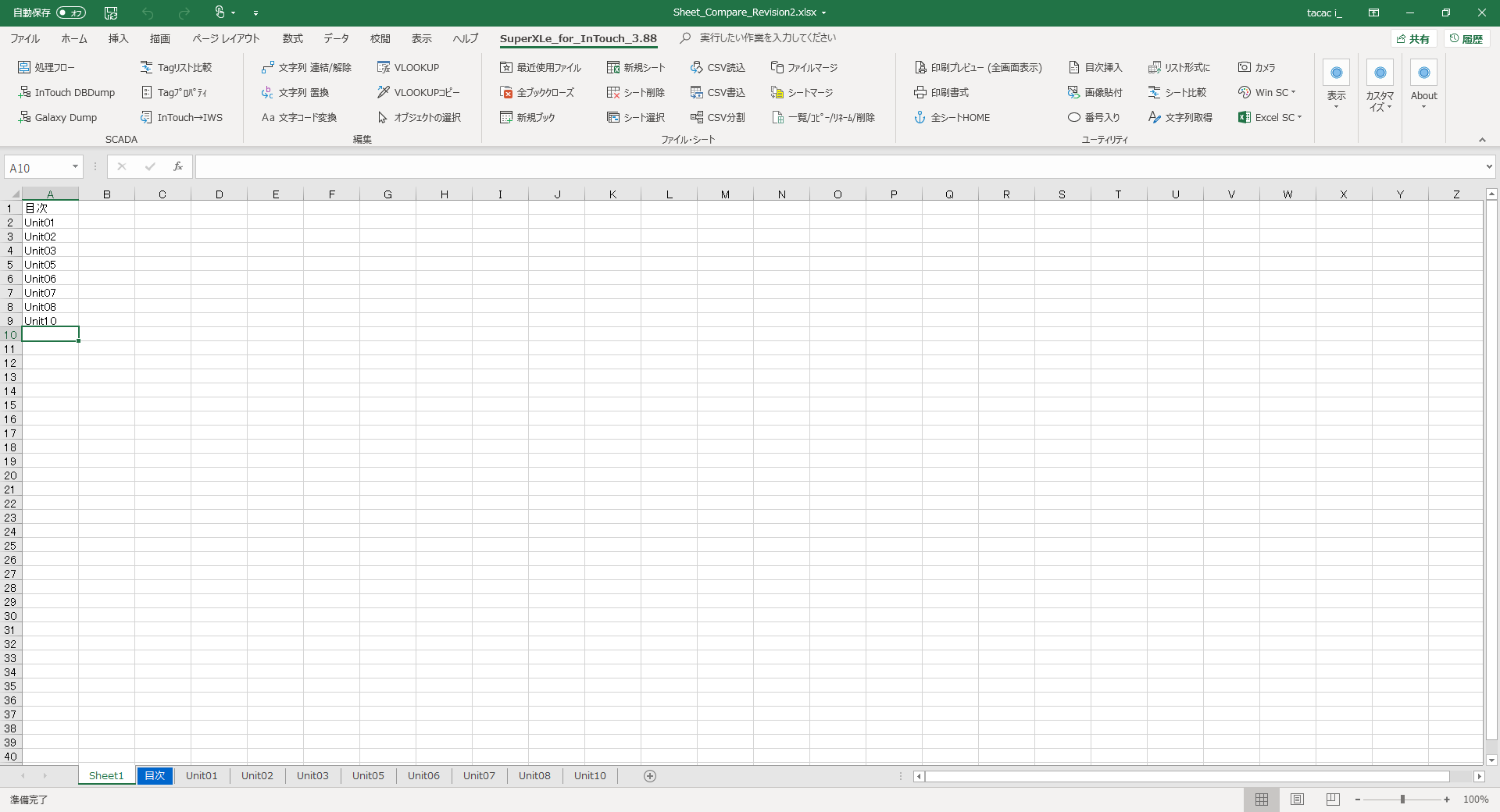Run the VLOOKUP tool
This screenshot has width=1500, height=812.
coord(408,67)
